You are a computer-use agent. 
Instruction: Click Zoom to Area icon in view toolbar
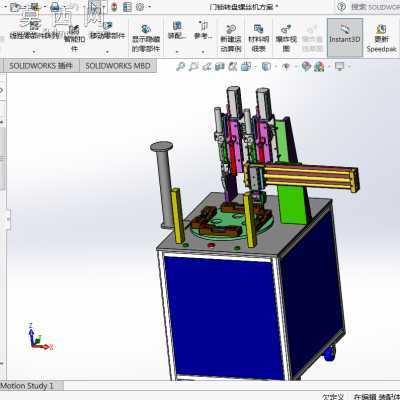193,67
